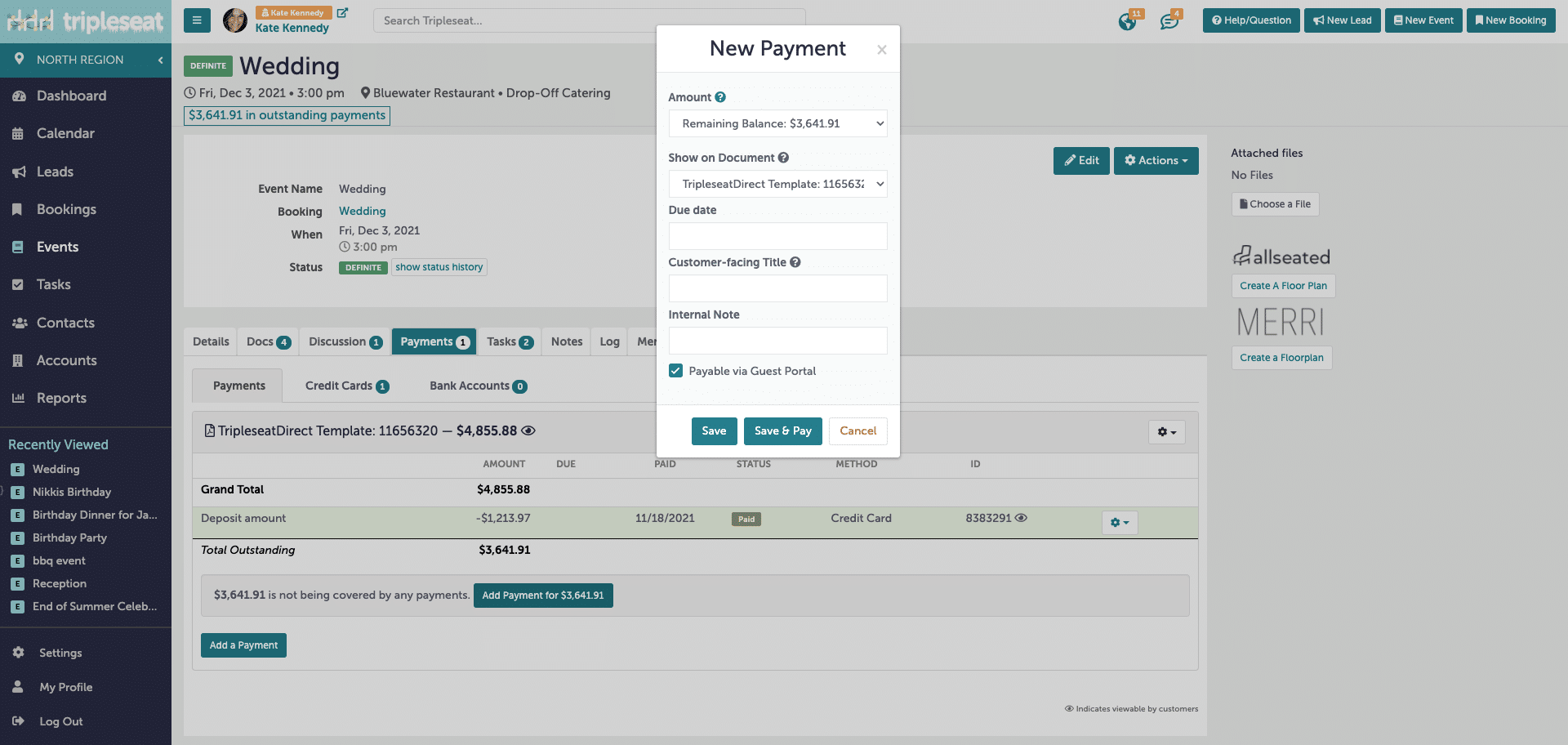Click the Amount help question icon
This screenshot has height=745, width=1568.
[720, 97]
